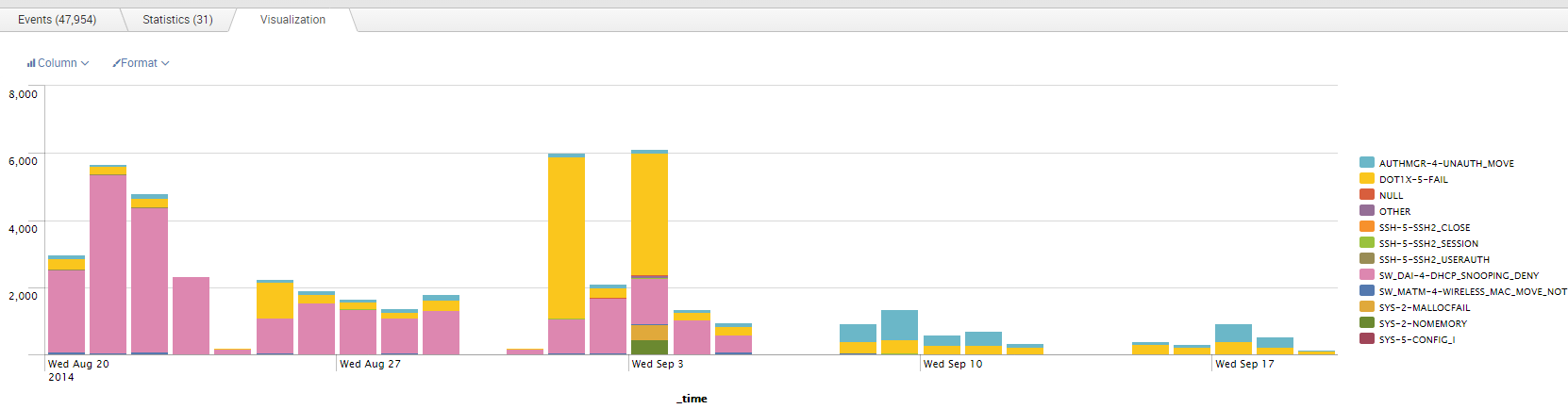The image size is (1568, 409).
Task: Click the SYS-2-NOMEMORY dark green legend swatch
Action: coord(1366,323)
